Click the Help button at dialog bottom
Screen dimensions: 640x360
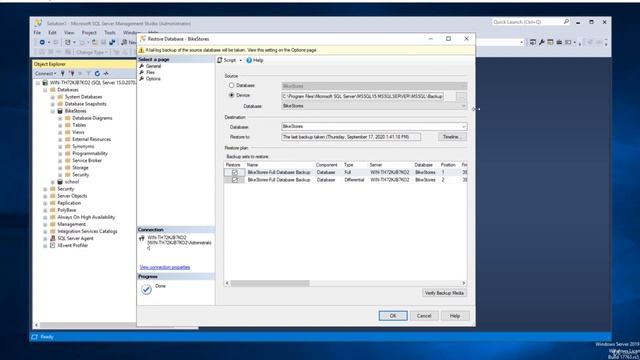click(x=455, y=316)
